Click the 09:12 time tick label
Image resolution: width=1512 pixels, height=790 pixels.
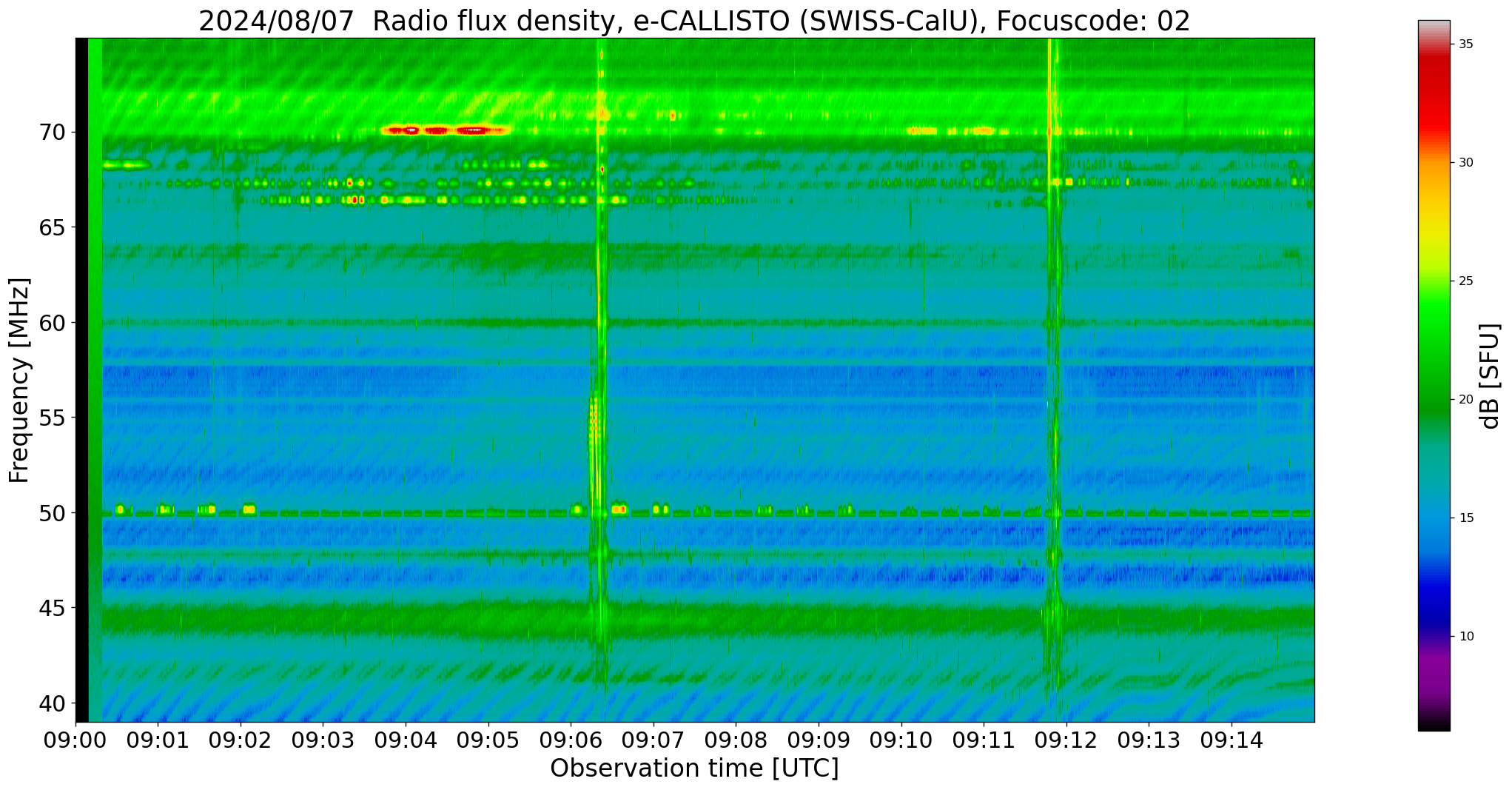(x=1066, y=740)
